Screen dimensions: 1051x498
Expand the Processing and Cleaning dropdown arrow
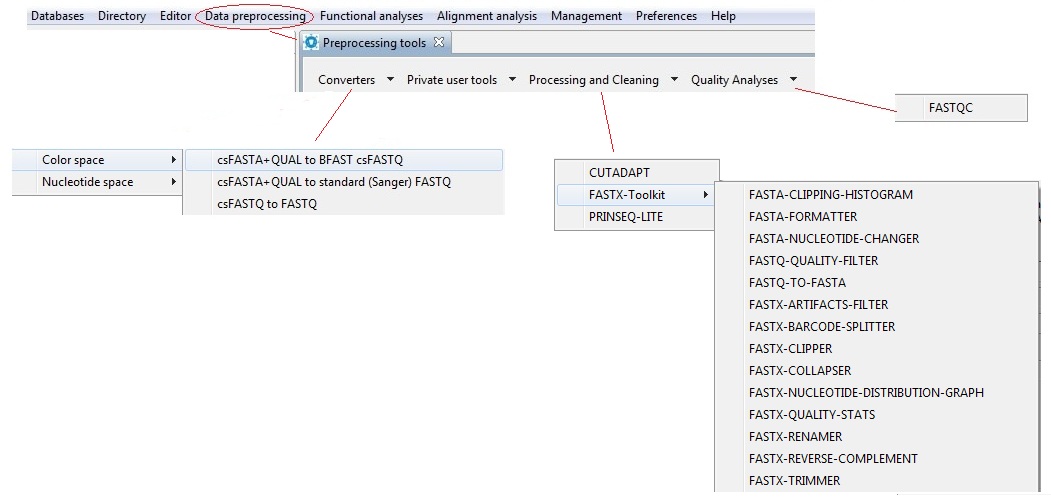673,80
